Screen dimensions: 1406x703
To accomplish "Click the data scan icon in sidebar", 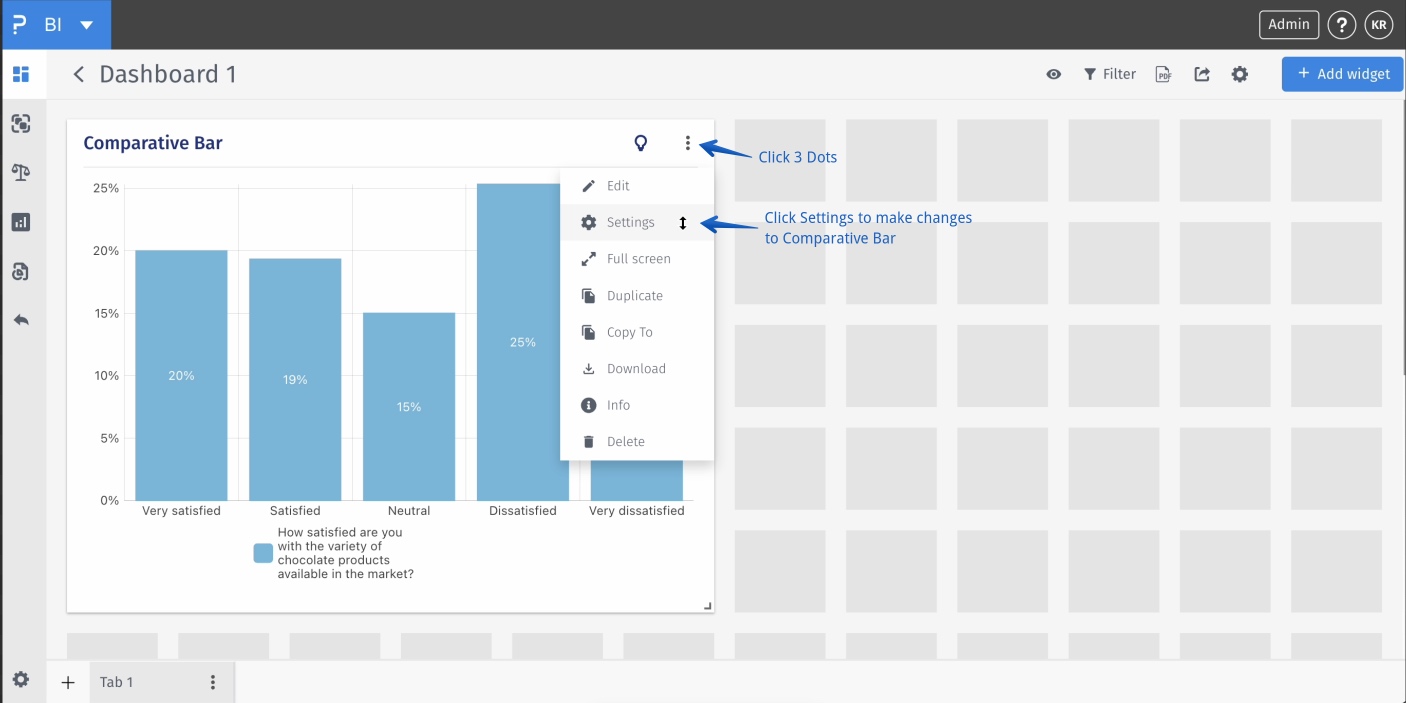I will pyautogui.click(x=21, y=123).
